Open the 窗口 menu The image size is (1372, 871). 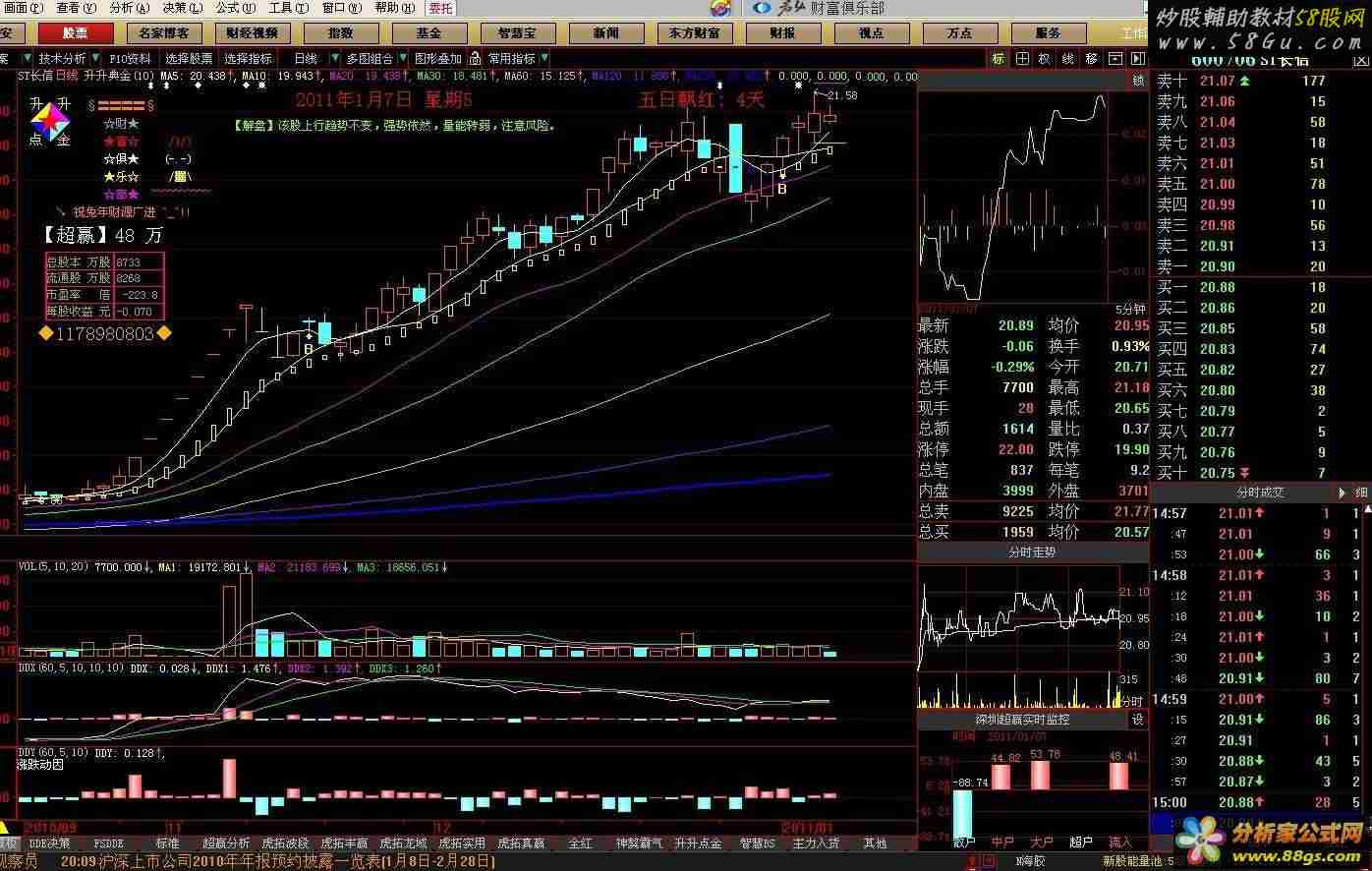tap(341, 8)
